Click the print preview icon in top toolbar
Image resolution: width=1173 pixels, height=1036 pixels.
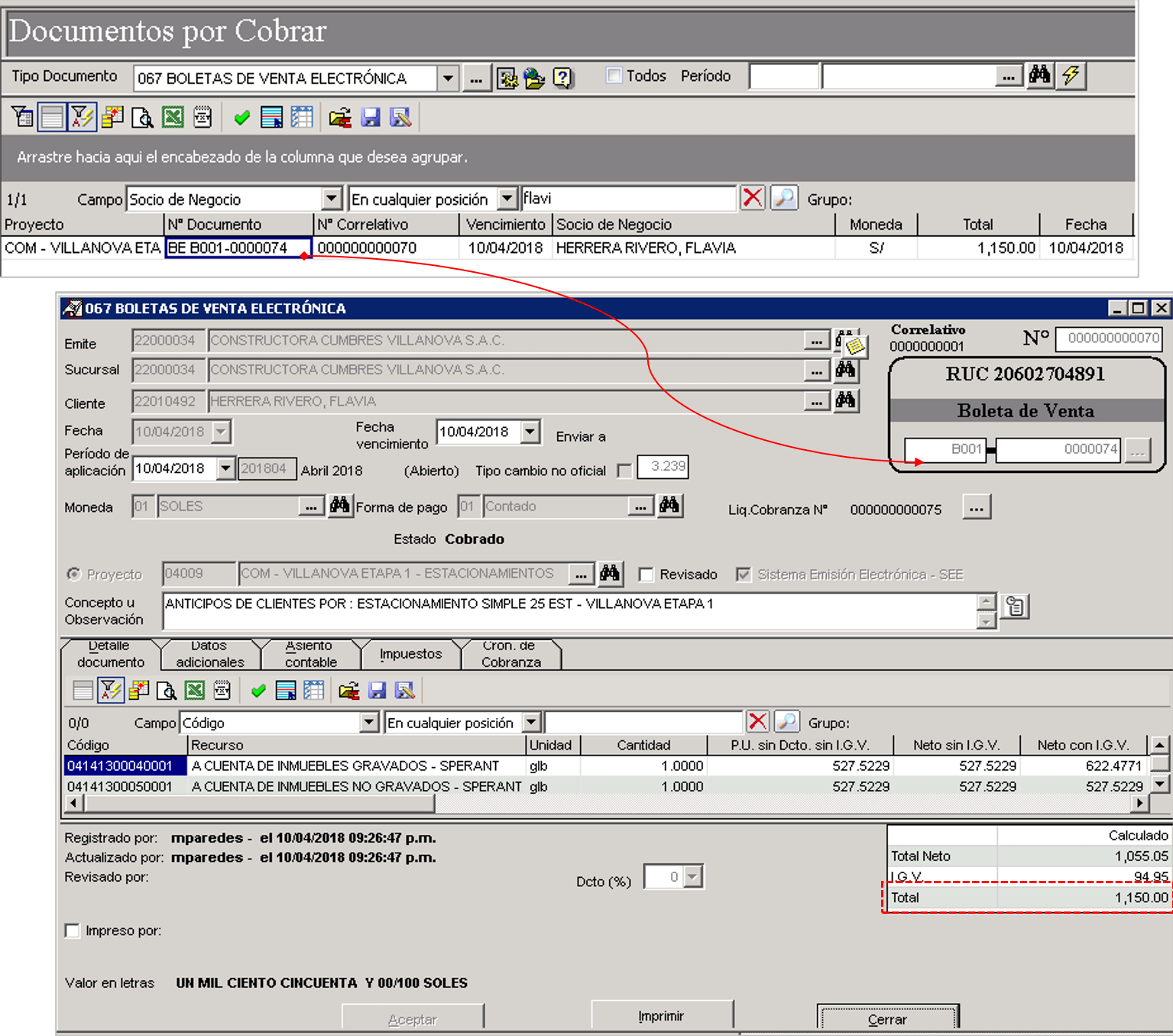(142, 117)
